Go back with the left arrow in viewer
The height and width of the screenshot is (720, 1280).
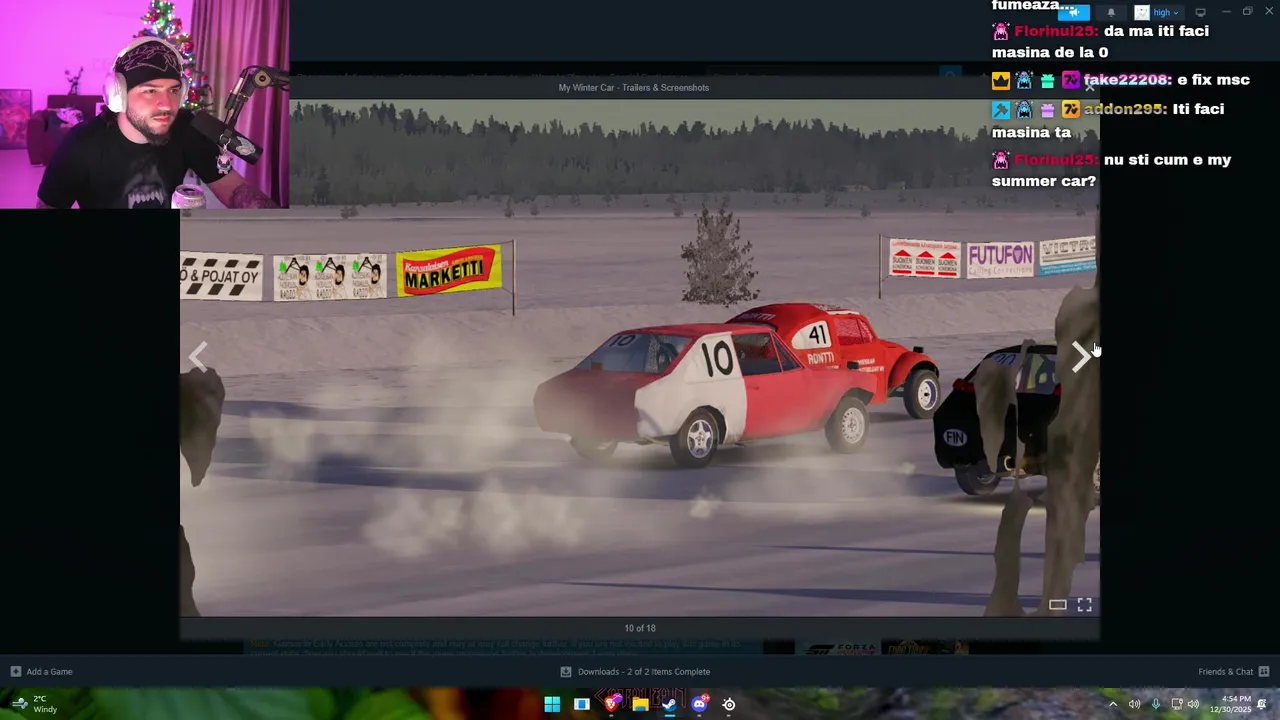198,356
